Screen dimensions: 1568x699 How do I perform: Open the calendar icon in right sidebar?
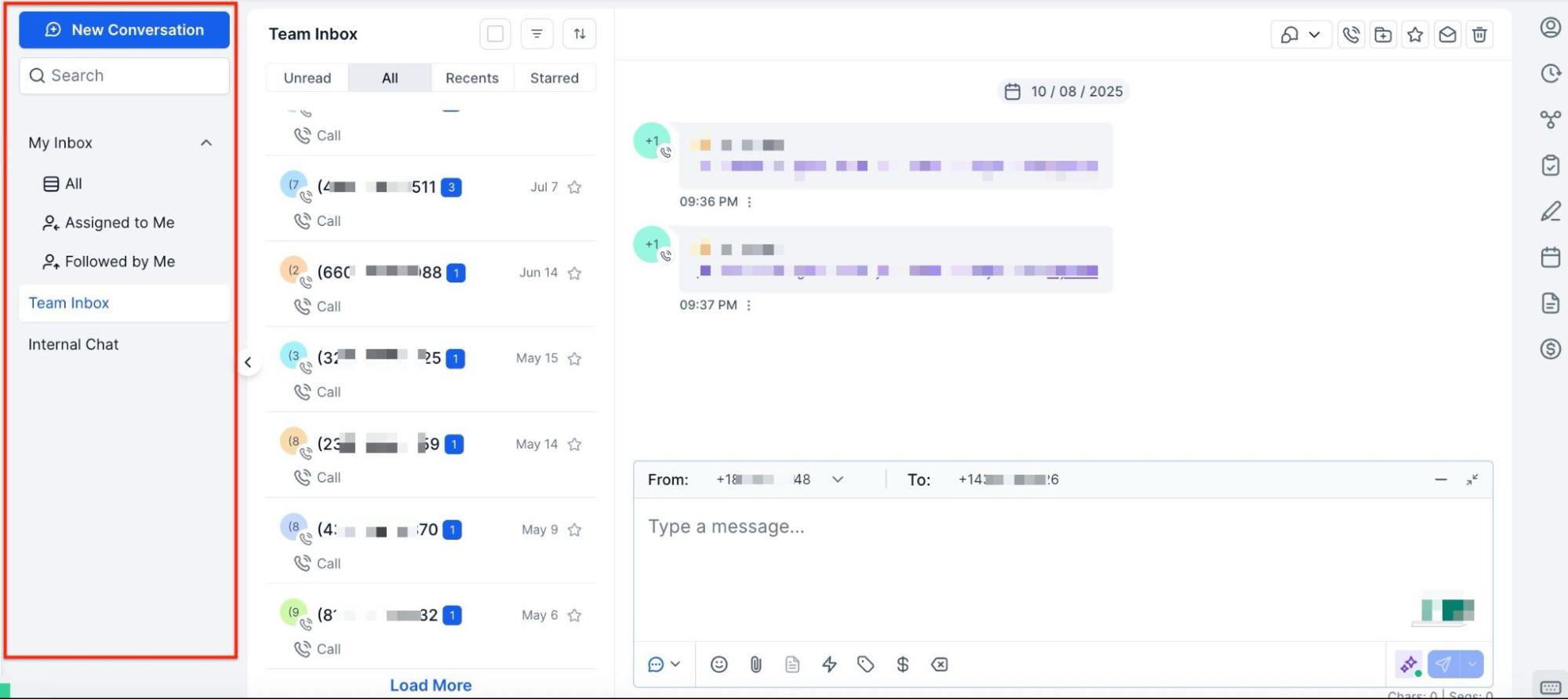[x=1551, y=257]
